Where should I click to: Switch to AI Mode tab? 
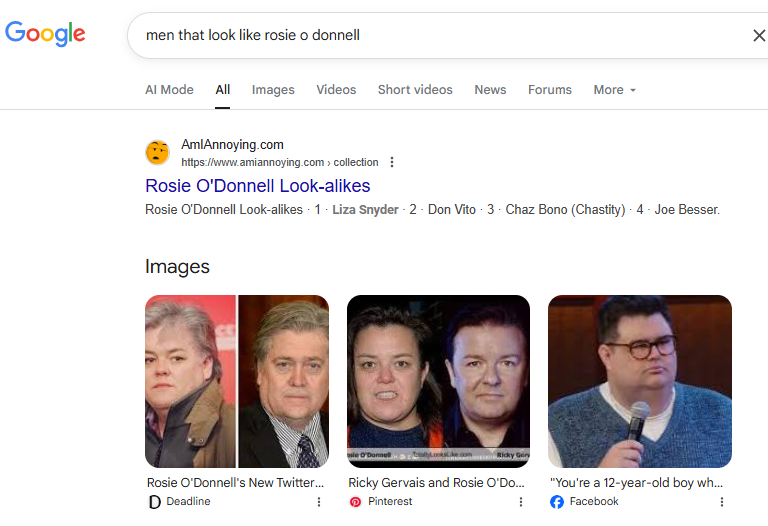[169, 90]
